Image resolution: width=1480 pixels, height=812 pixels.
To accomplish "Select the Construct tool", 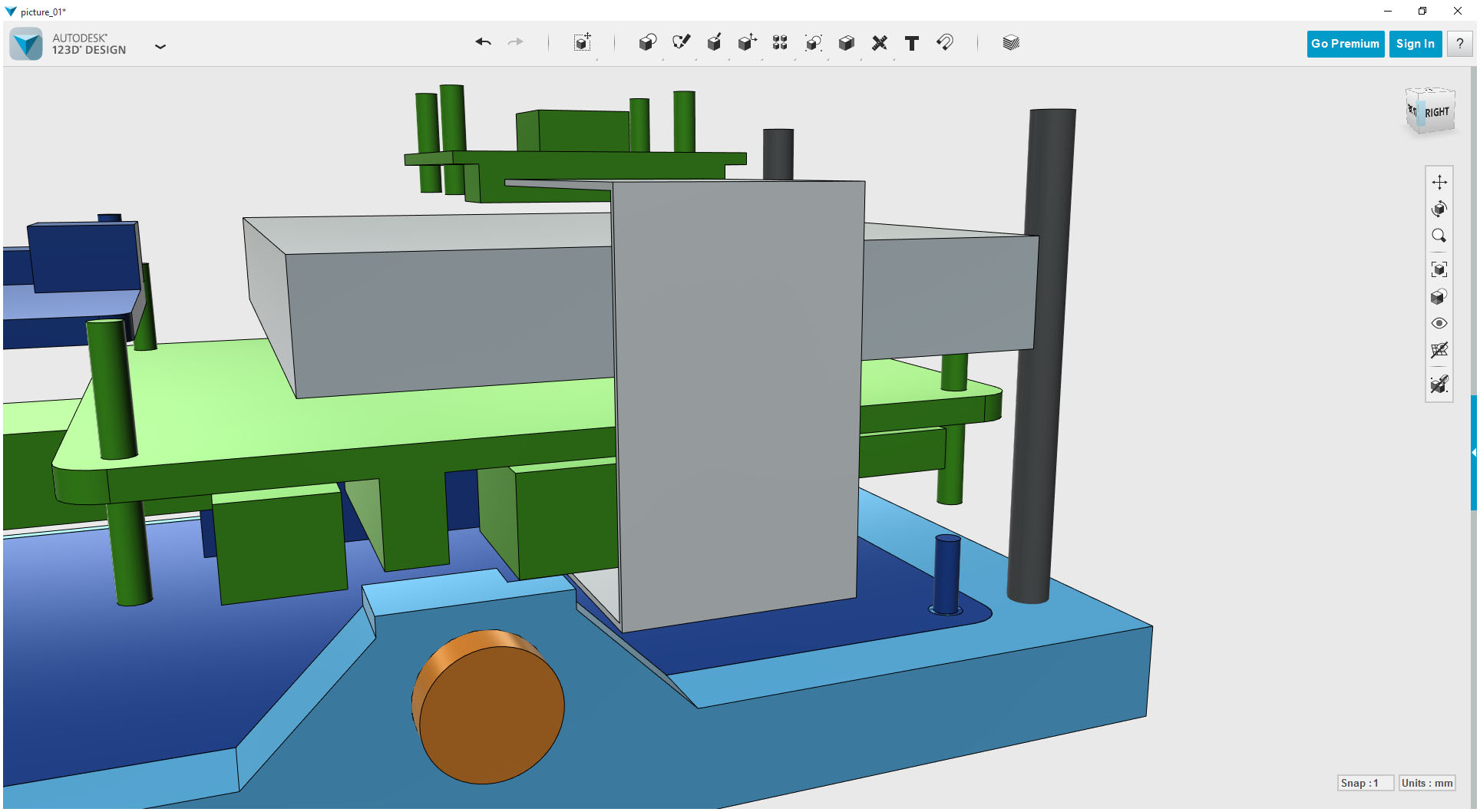I will coord(714,44).
